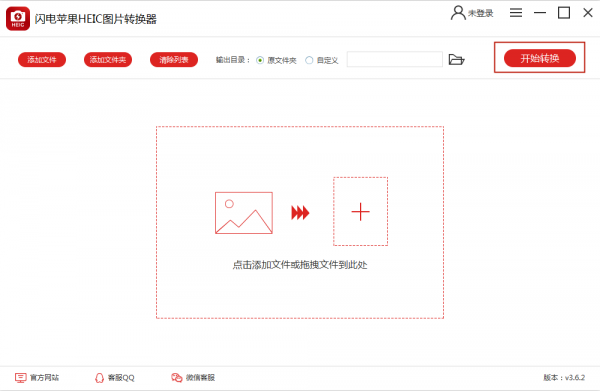Click the plus box to add files
Image resolution: width=600 pixels, height=391 pixels.
360,211
